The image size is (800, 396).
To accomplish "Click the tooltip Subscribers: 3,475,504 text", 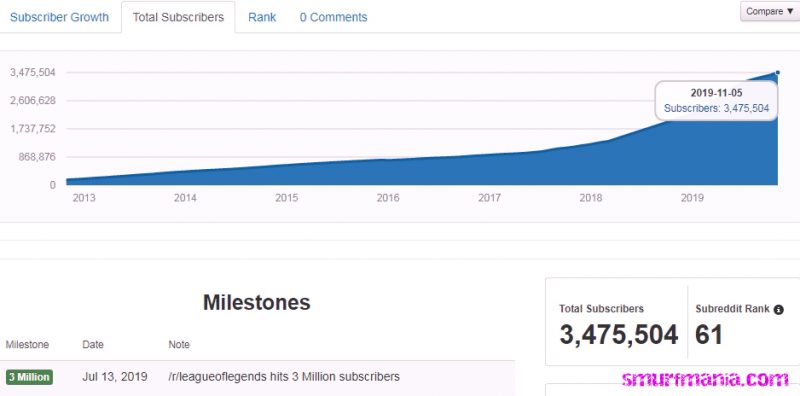I will point(716,108).
